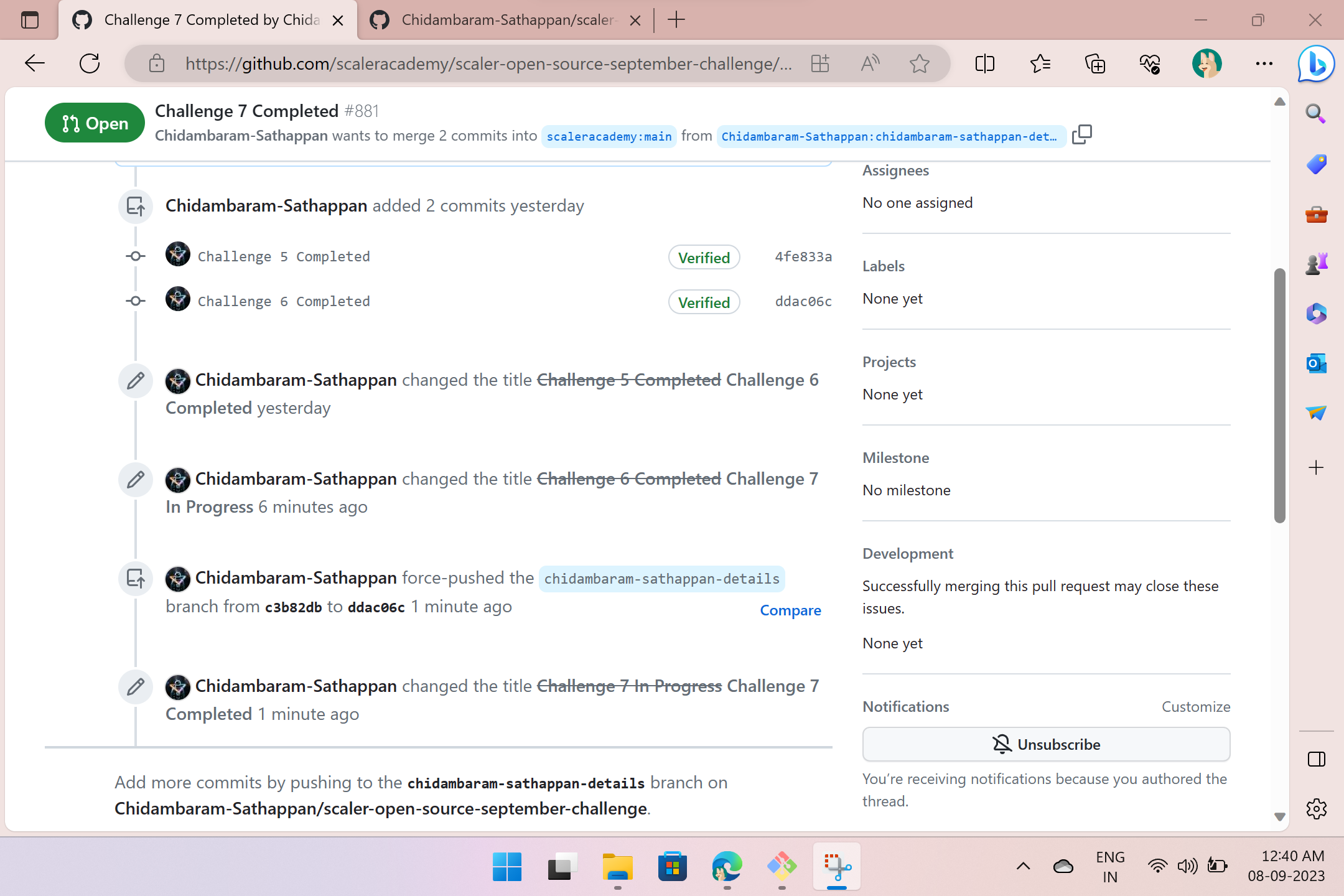The height and width of the screenshot is (896, 1344).
Task: Click Chidambaram-Sathappan's avatar on Challenge 5 commit
Action: [177, 254]
